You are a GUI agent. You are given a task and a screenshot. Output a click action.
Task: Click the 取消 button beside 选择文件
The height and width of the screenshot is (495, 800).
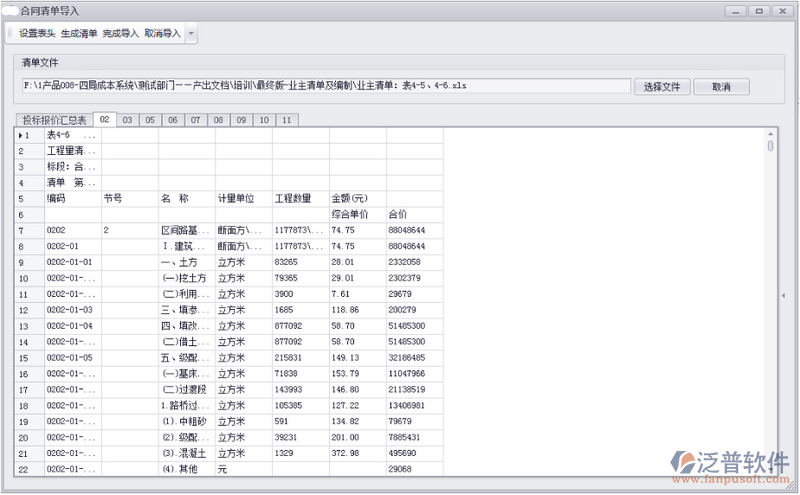click(723, 87)
